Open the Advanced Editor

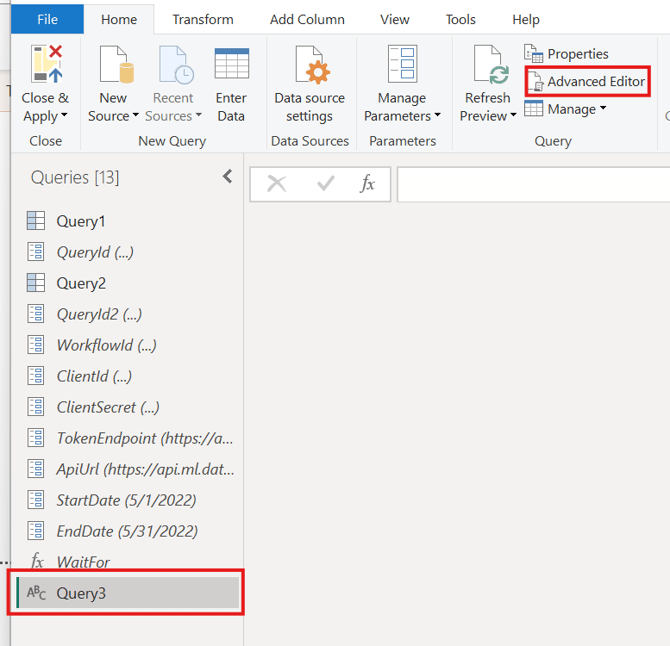pos(587,81)
